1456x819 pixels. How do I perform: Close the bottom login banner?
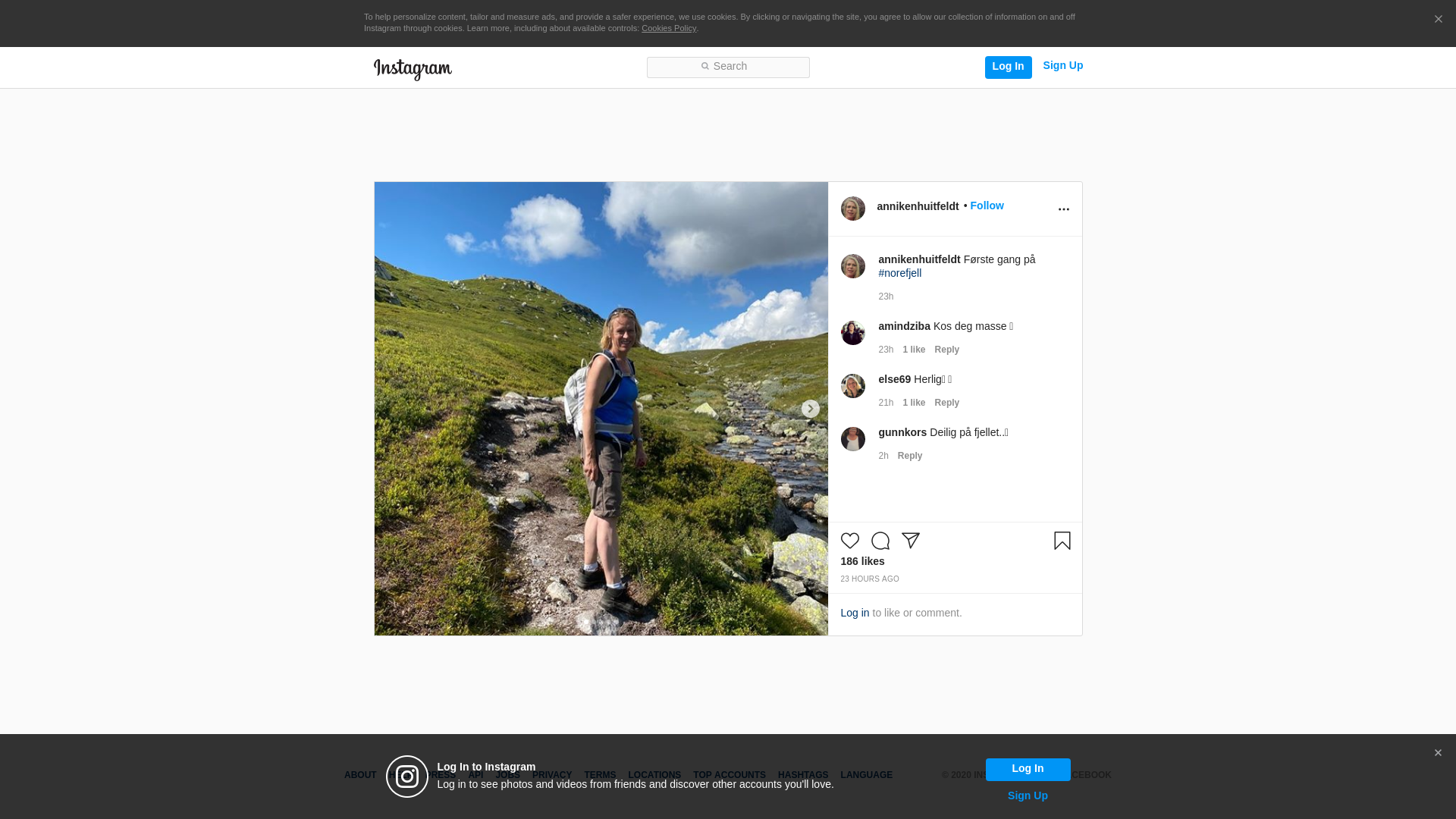pos(1438,753)
